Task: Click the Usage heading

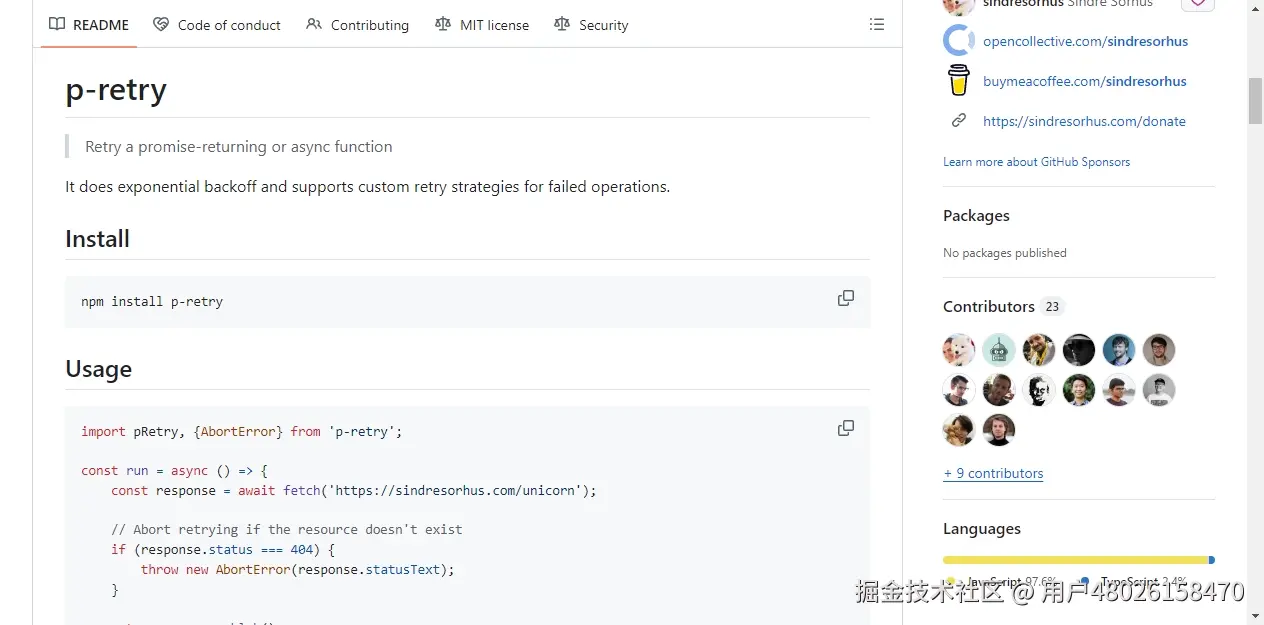Action: [x=98, y=369]
